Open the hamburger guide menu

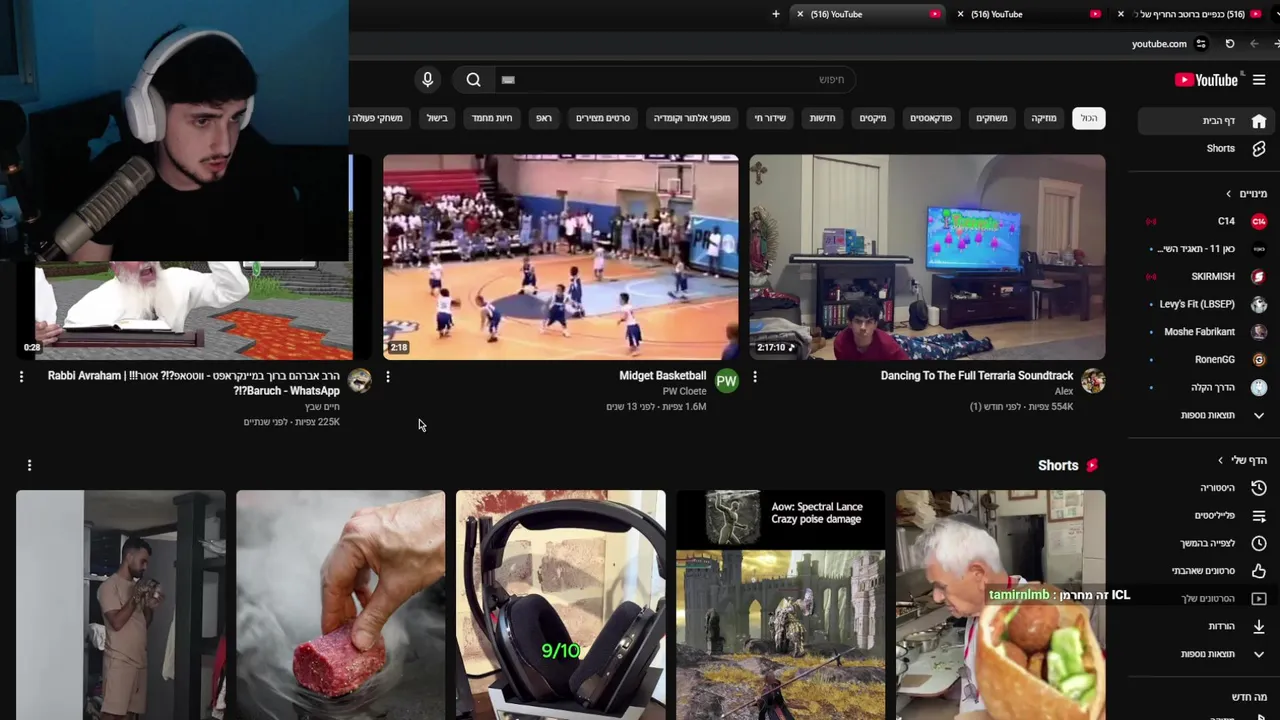pyautogui.click(x=1259, y=80)
